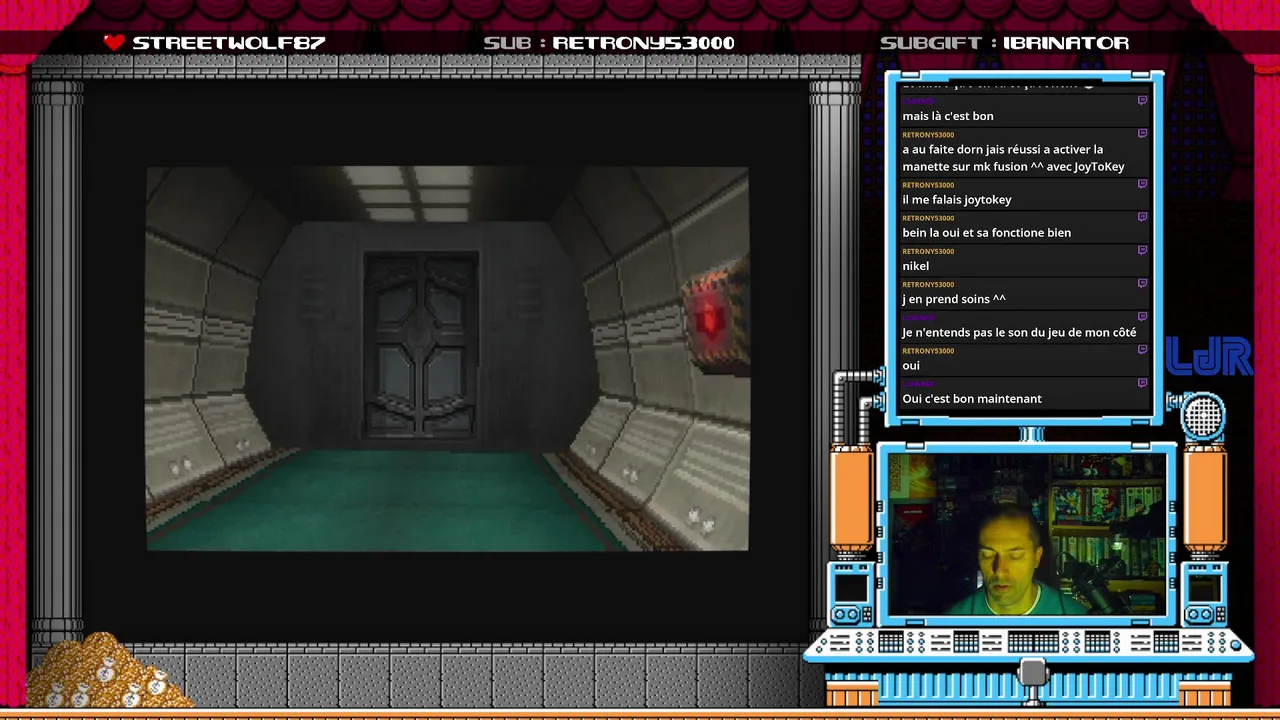Click the round microphone grille icon beside chat
Viewport: 1280px width, 720px height.
1203,415
